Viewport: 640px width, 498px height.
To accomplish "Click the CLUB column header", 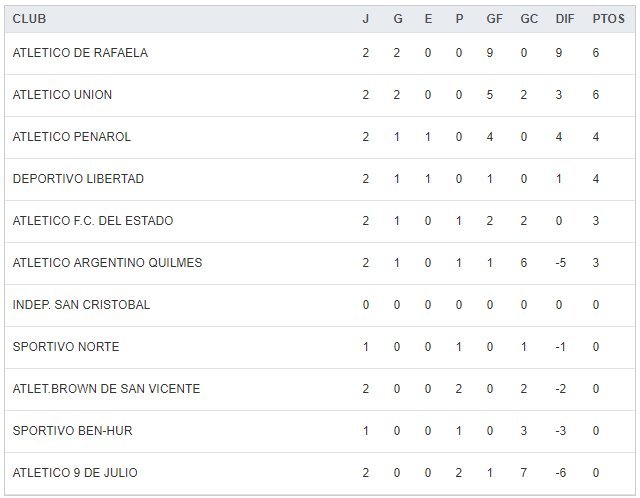I will coord(29,19).
